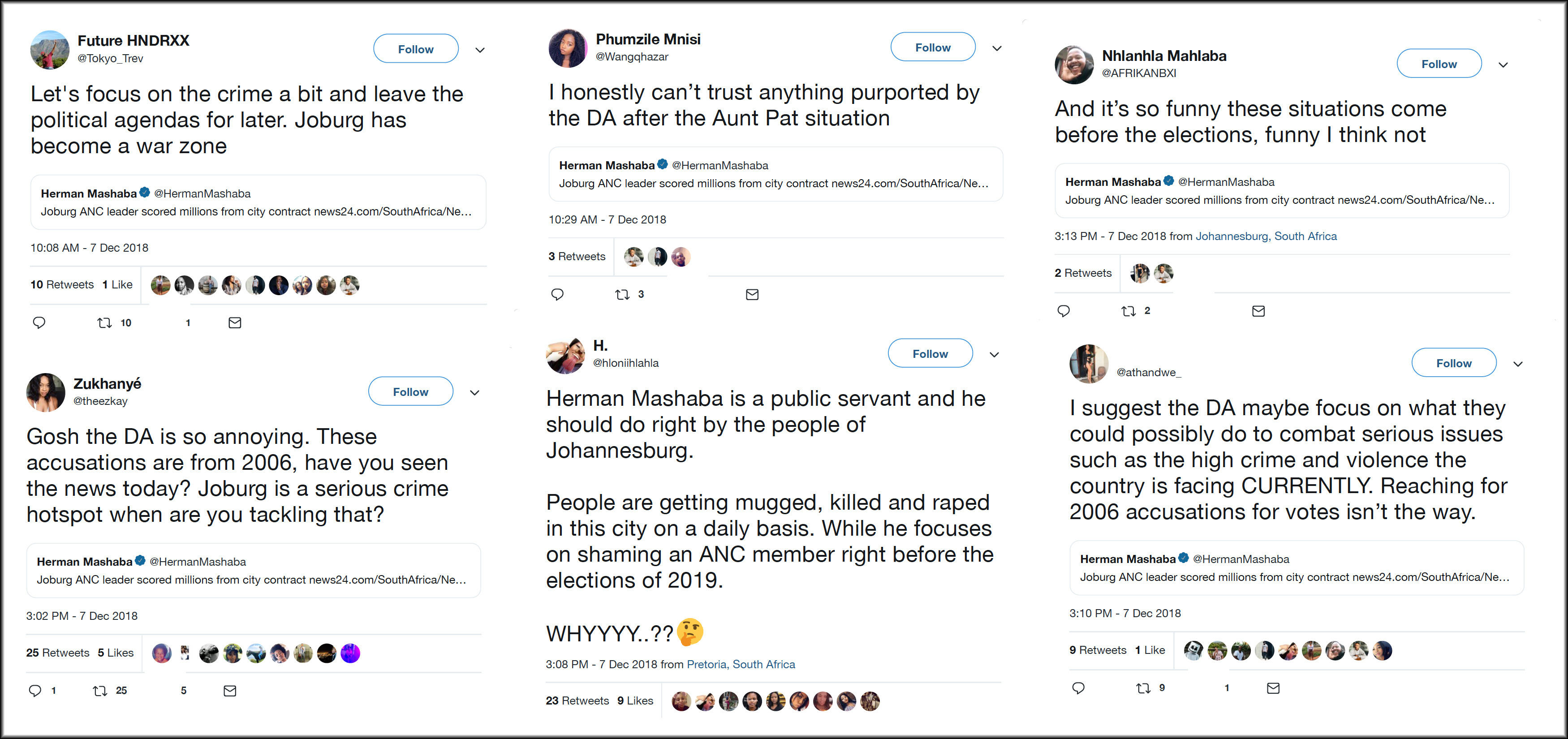Click the Pretoria, South Africa location link
1568x739 pixels.
(x=741, y=664)
